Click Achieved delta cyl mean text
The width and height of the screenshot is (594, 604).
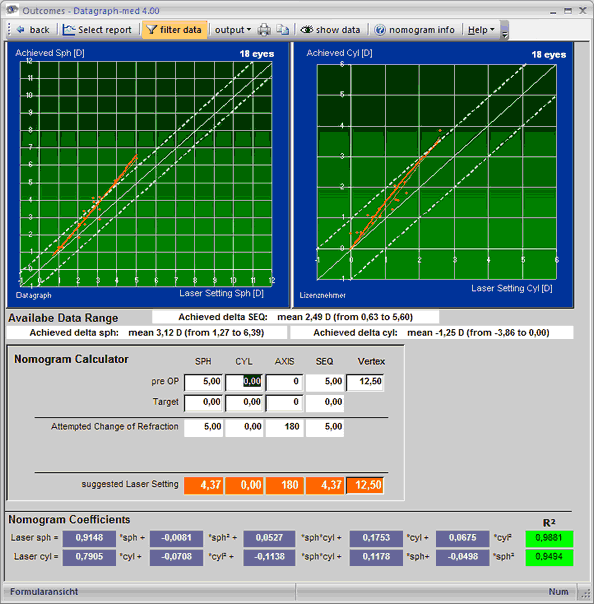(x=431, y=333)
